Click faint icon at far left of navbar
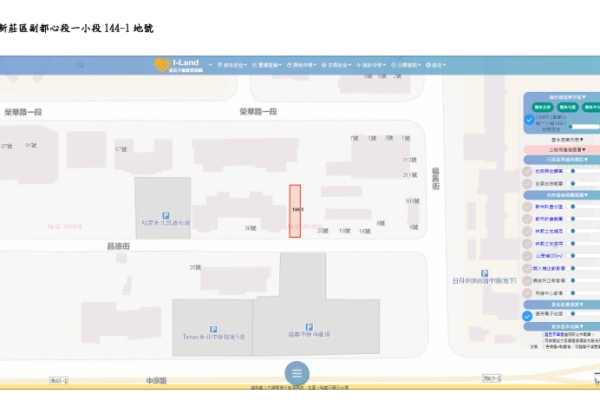 [80, 65]
